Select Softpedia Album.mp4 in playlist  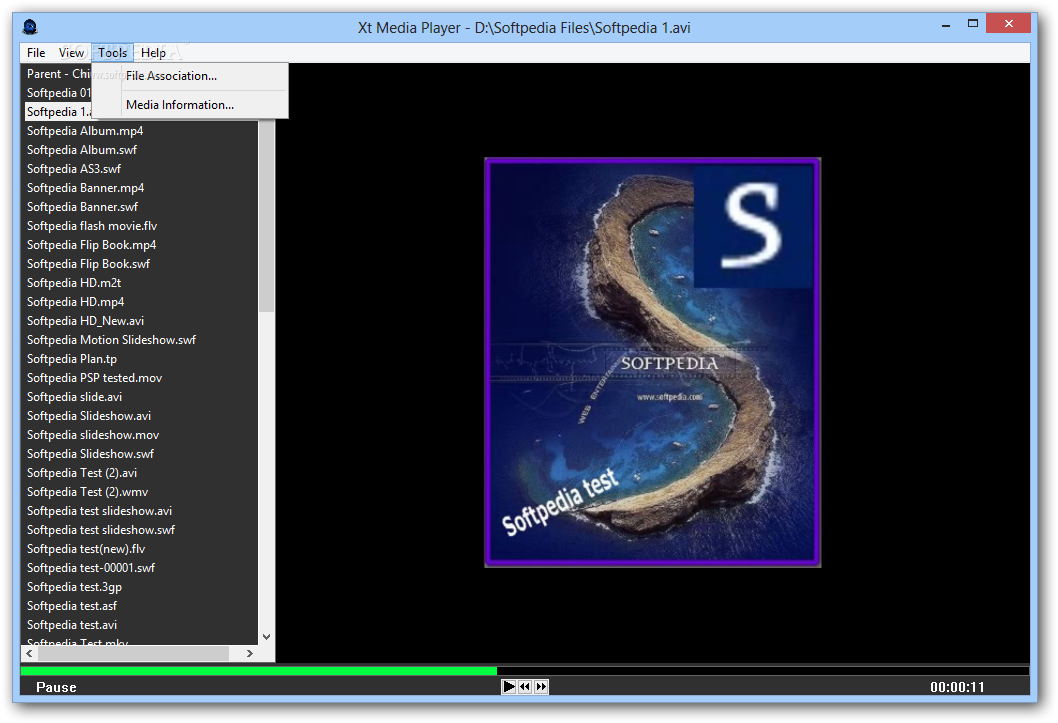click(85, 131)
